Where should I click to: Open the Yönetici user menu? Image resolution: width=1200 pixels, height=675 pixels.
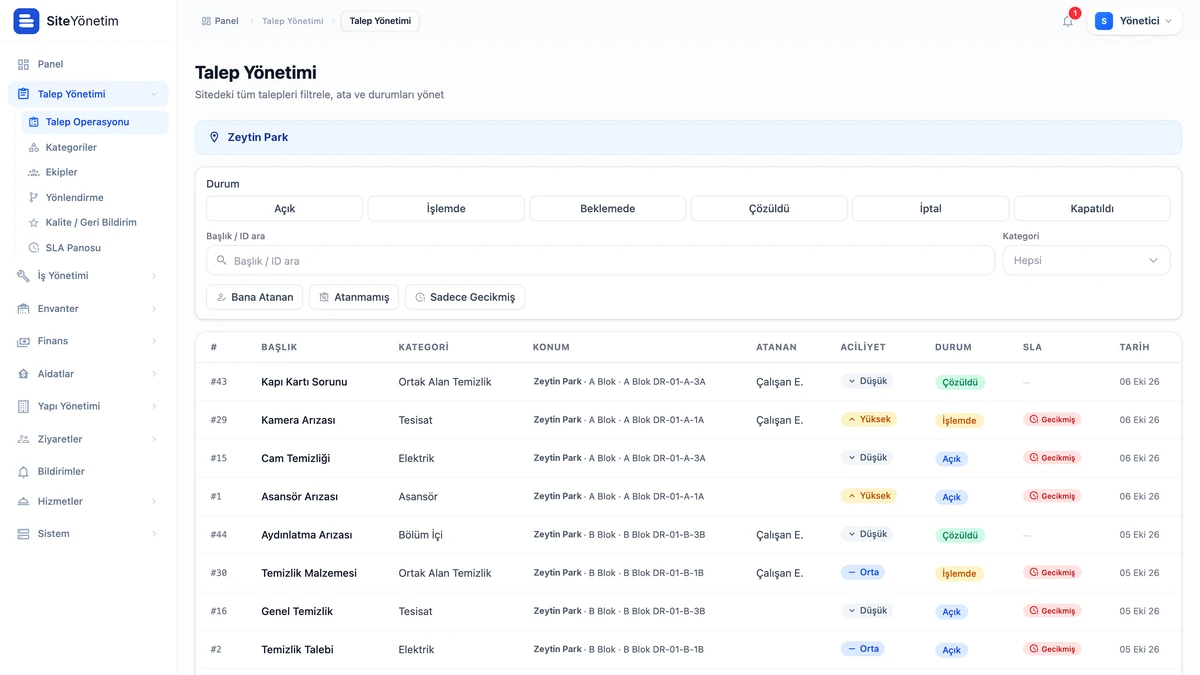[x=1134, y=21]
